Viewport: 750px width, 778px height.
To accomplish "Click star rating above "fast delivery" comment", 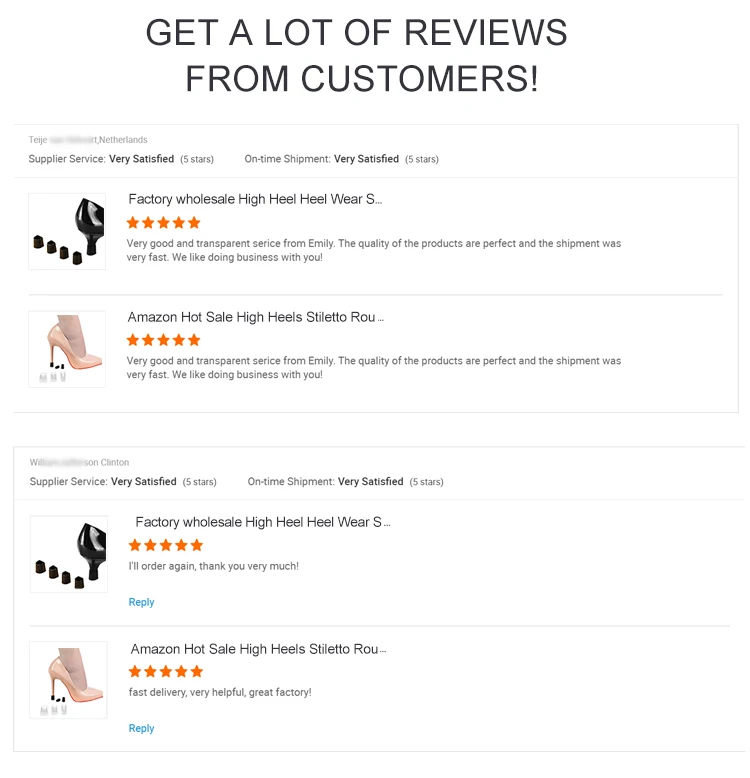I will click(166, 672).
